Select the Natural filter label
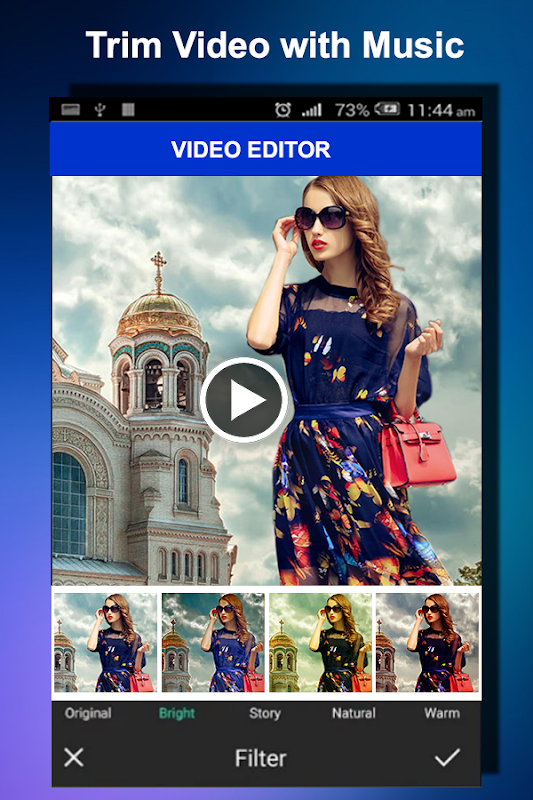This screenshot has height=800, width=533. (353, 713)
